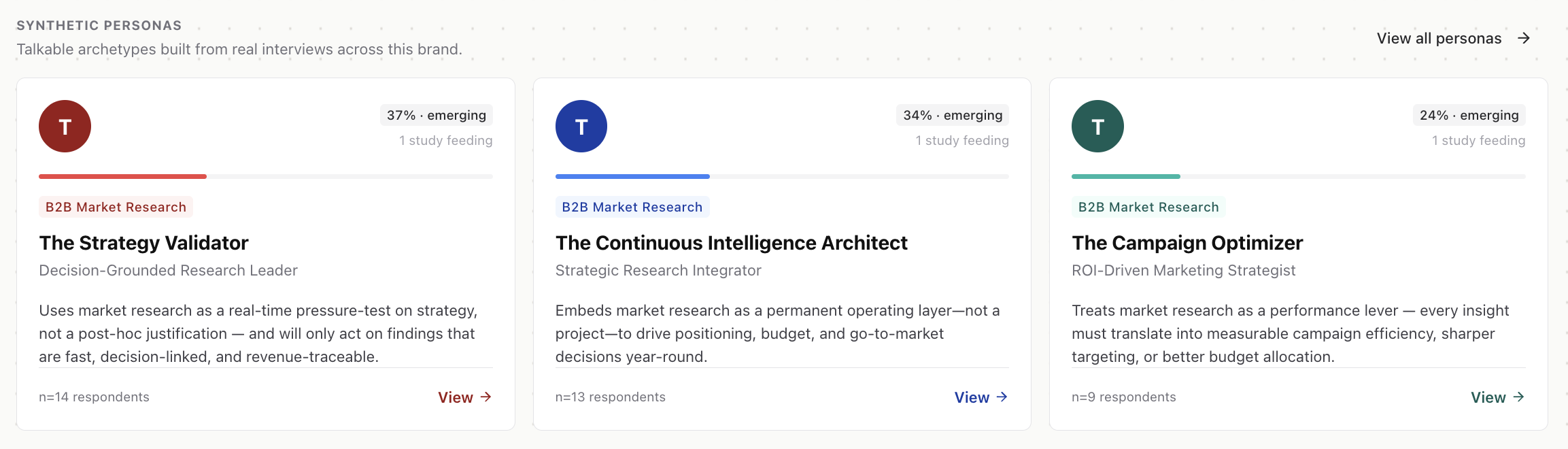Click The Campaign Optimizer title
The image size is (1568, 449).
(1187, 243)
